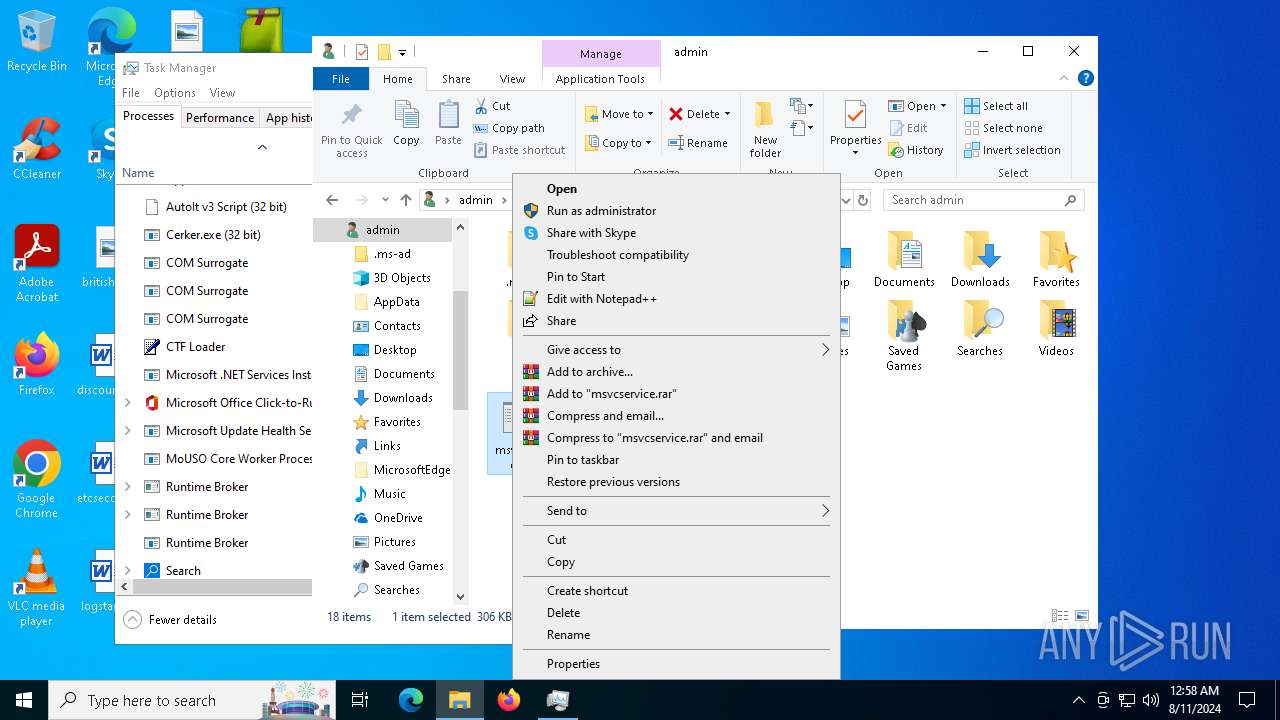Open the CCleaner desktop shortcut

click(36, 149)
